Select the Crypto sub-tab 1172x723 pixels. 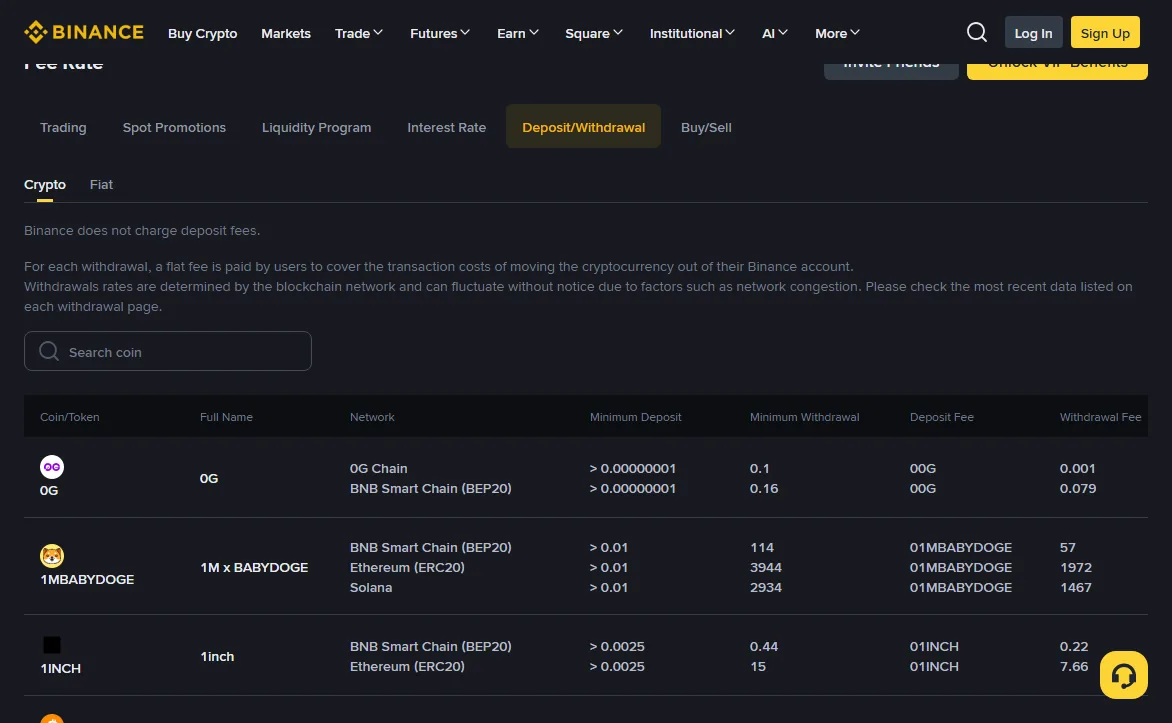coord(45,185)
